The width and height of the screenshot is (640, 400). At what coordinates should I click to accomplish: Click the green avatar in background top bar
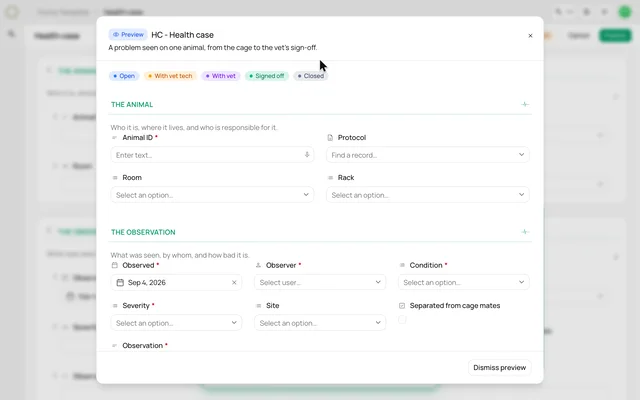625,12
